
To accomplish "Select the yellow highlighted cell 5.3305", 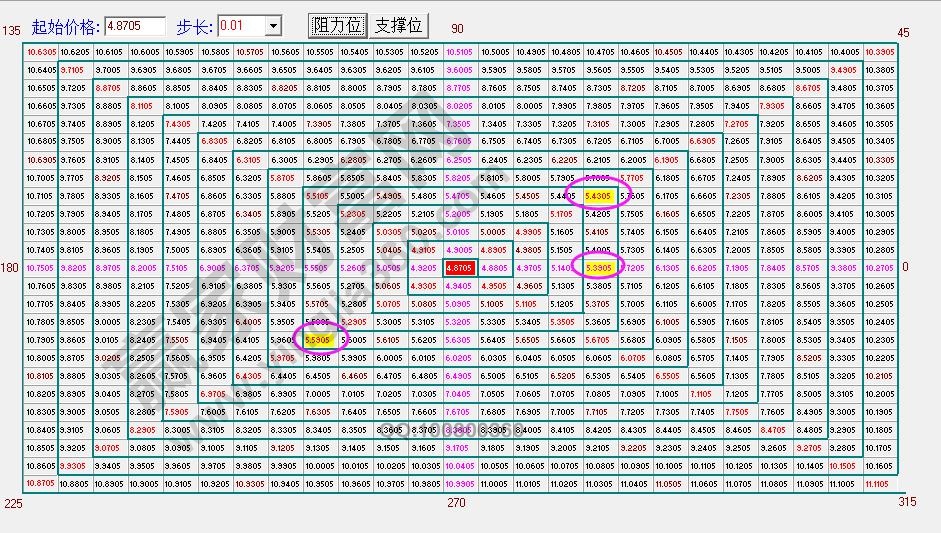I will pyautogui.click(x=599, y=268).
